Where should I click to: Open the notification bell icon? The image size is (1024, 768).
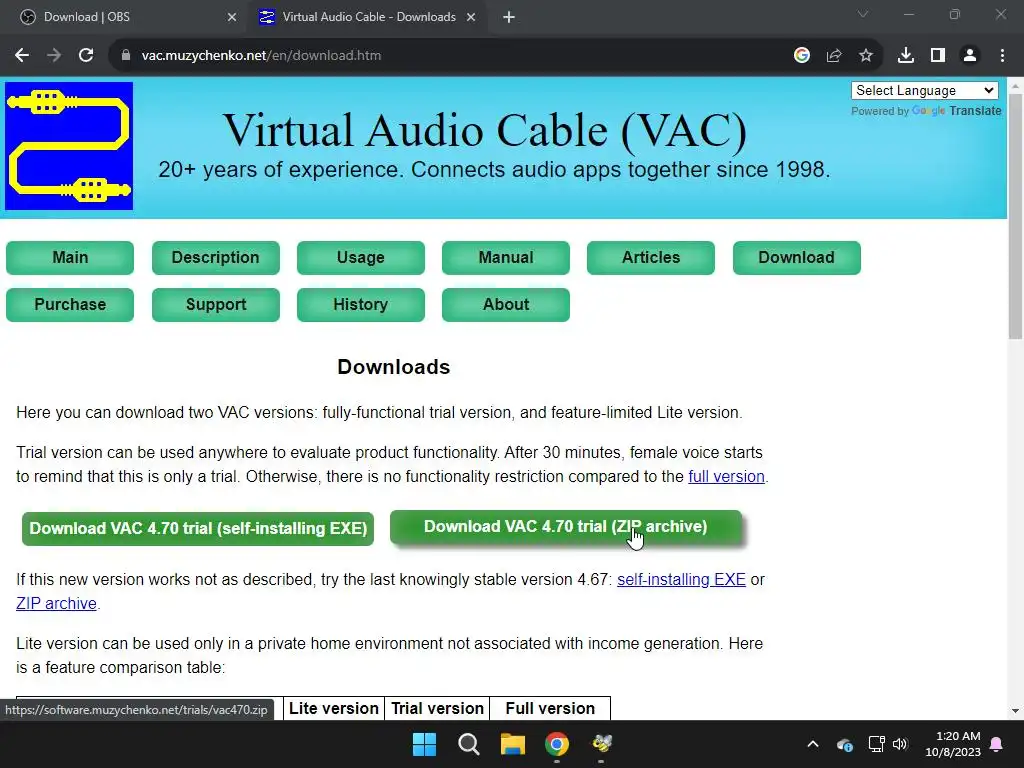997,744
